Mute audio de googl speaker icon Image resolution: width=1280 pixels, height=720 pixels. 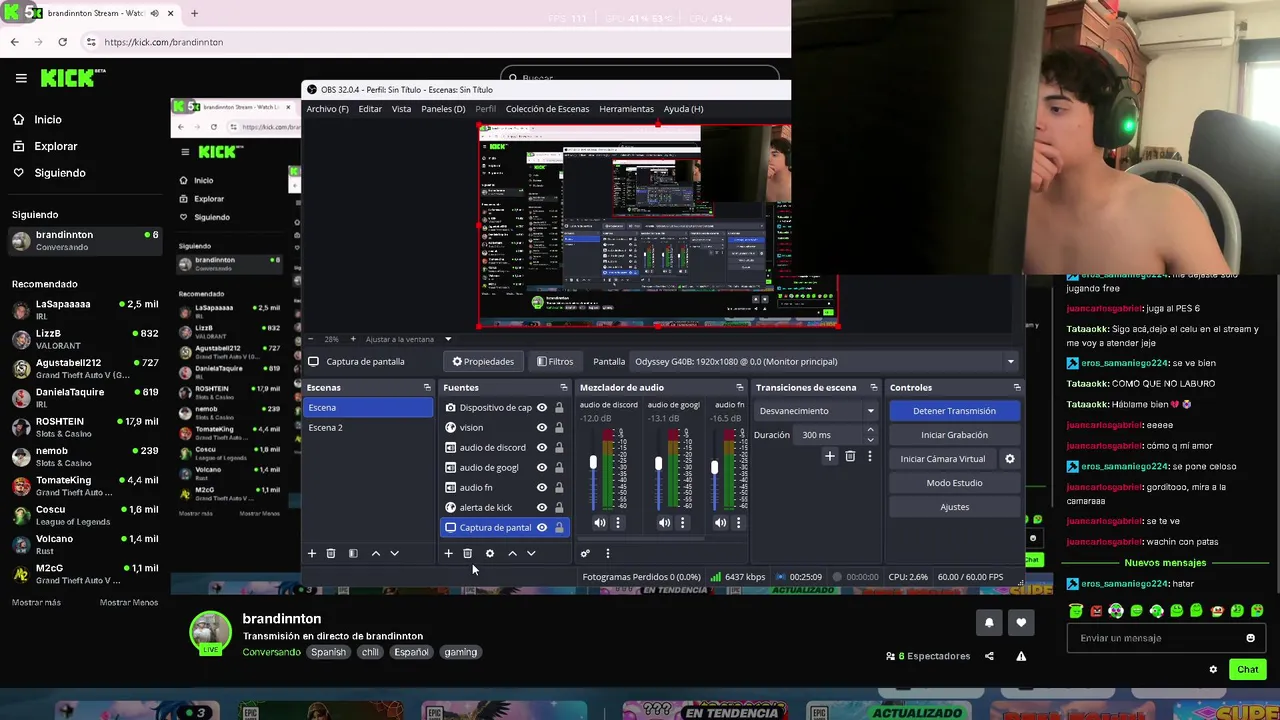point(664,522)
